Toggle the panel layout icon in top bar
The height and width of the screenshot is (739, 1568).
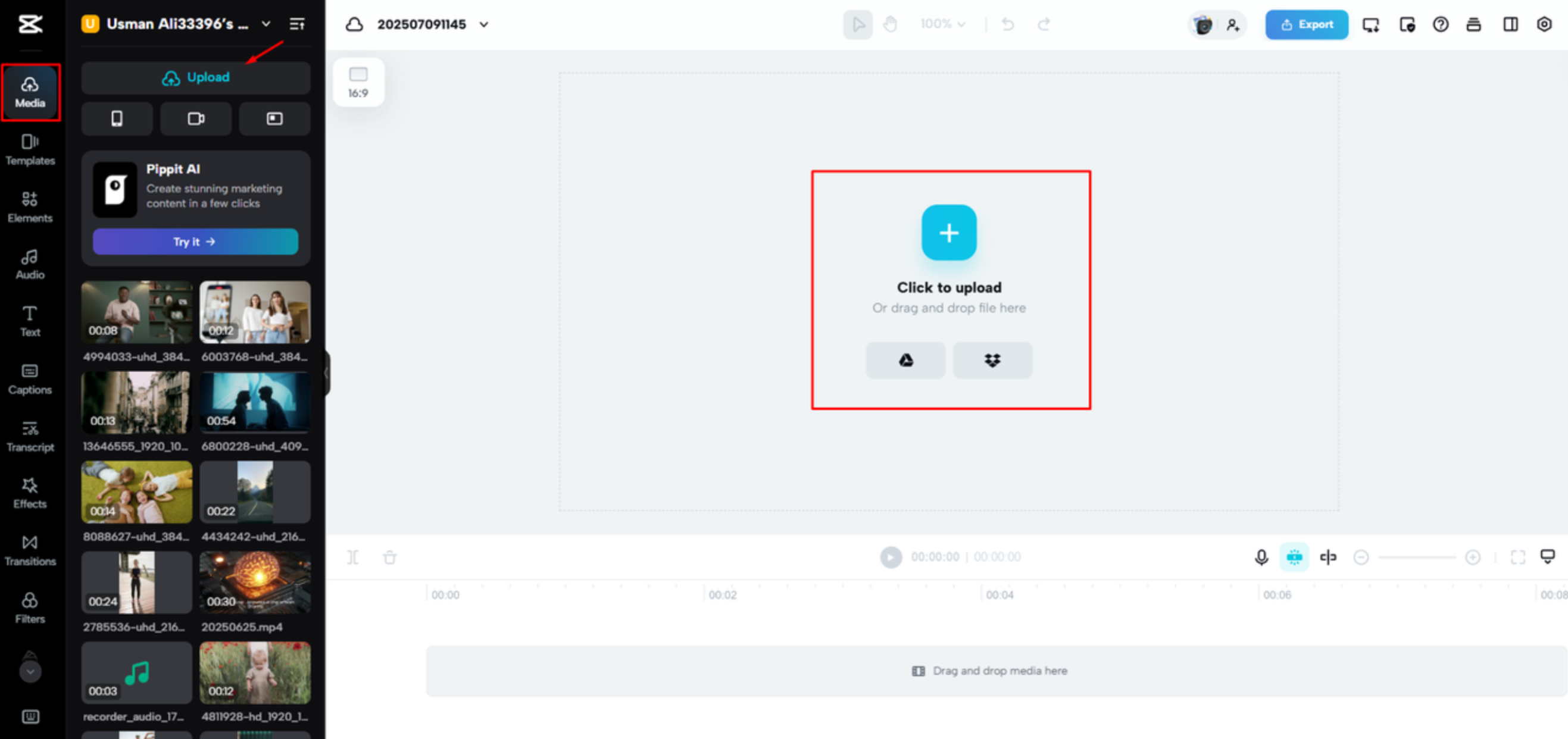pyautogui.click(x=1510, y=24)
